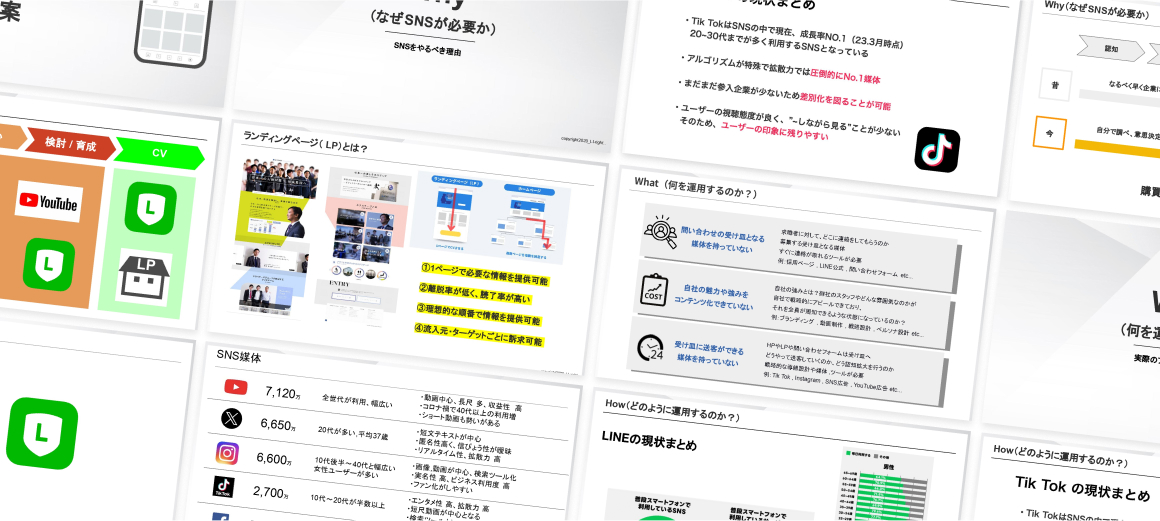This screenshot has height=521, width=1160.
Task: Click the orange-outlined 今 box
Action: (x=1049, y=132)
